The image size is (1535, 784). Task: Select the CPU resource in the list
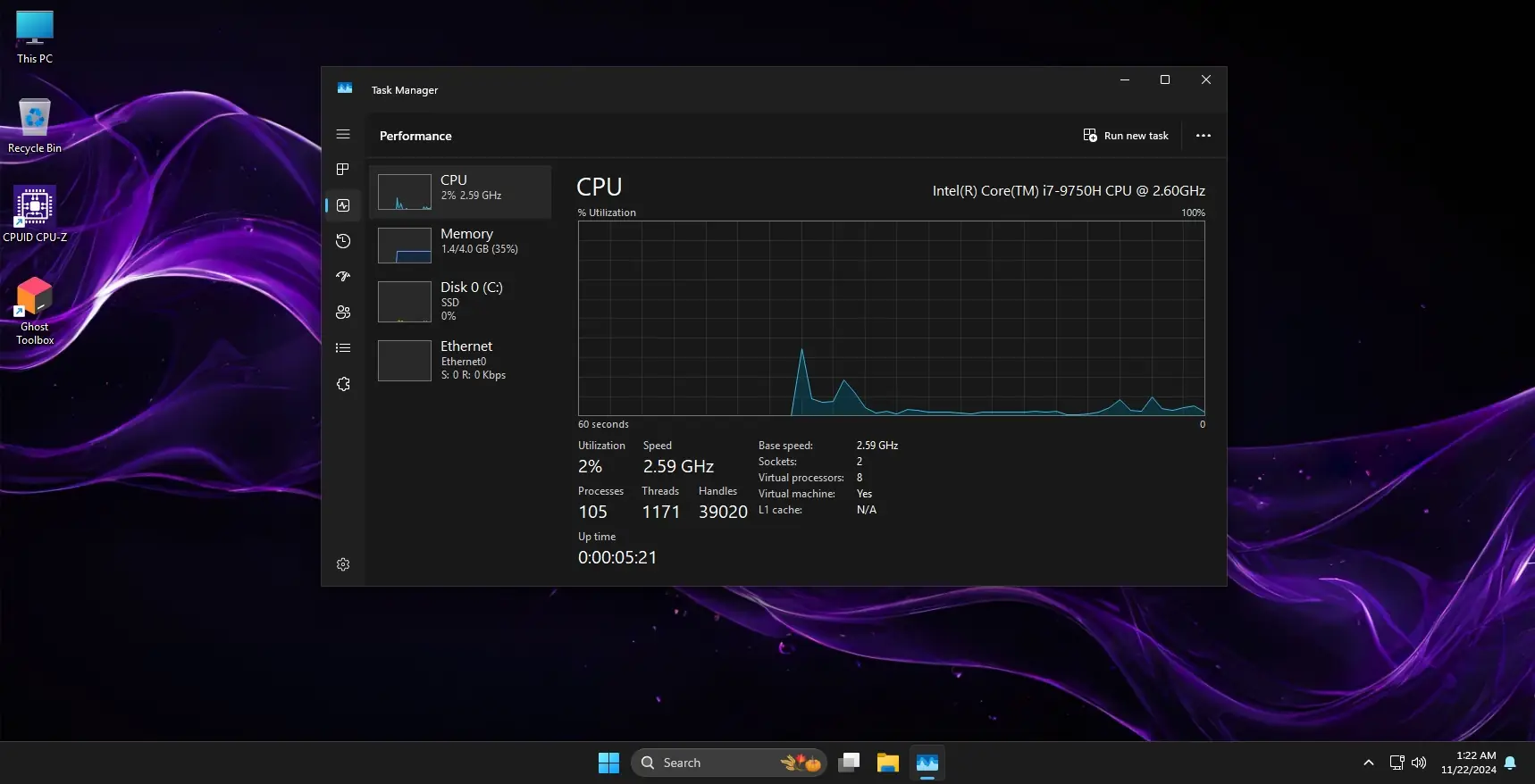pyautogui.click(x=461, y=192)
